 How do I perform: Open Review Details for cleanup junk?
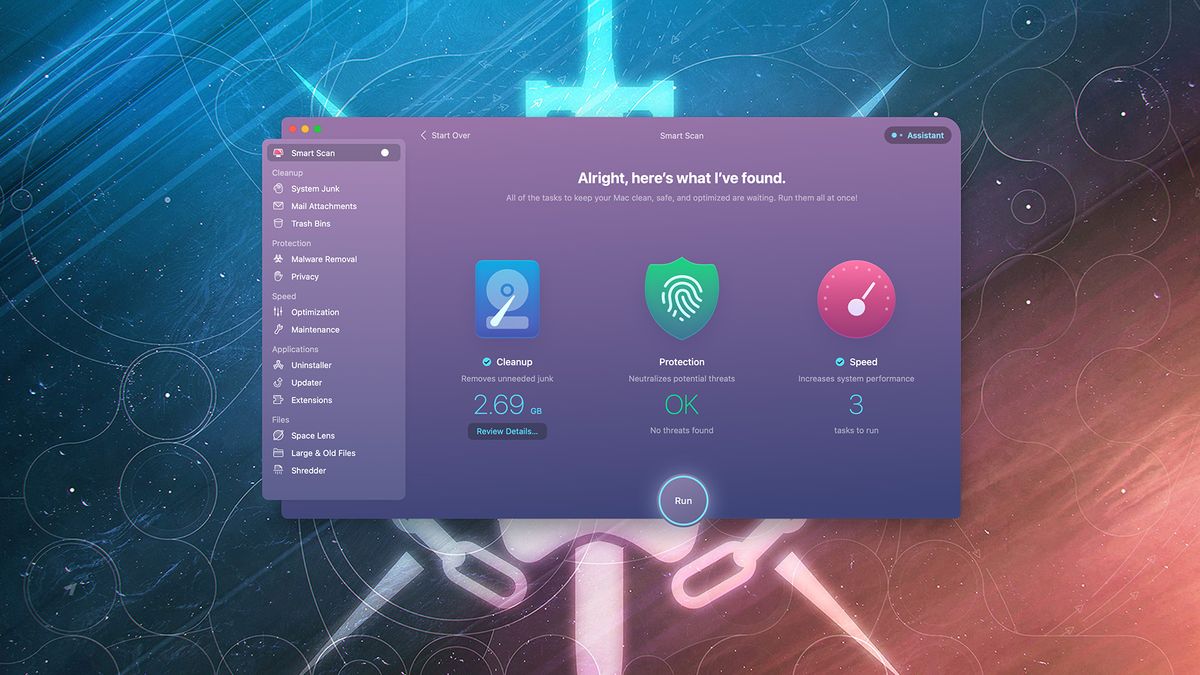(x=507, y=431)
